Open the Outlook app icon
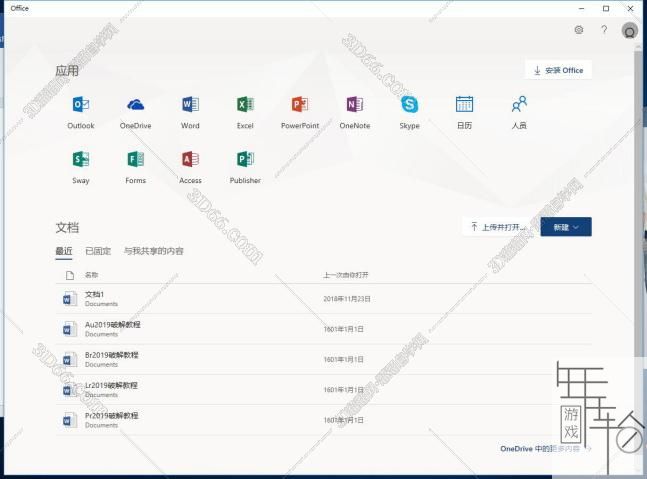Image resolution: width=647 pixels, height=479 pixels. [x=81, y=104]
